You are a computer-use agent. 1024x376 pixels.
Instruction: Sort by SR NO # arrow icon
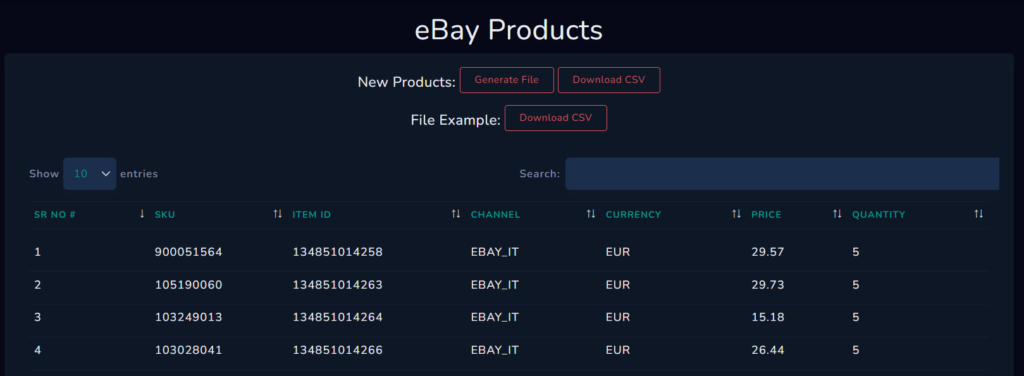click(x=142, y=214)
